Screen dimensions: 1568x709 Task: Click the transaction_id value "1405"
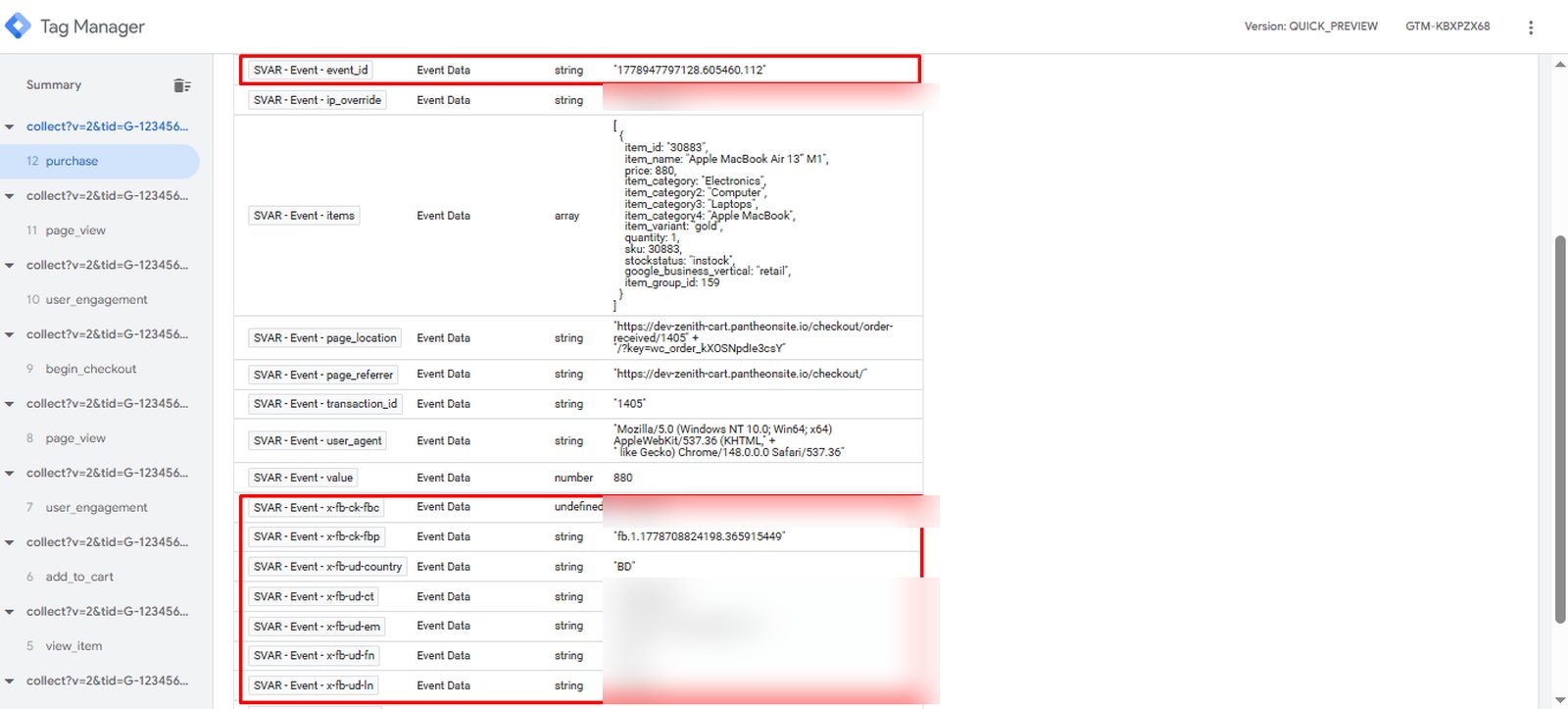(629, 404)
